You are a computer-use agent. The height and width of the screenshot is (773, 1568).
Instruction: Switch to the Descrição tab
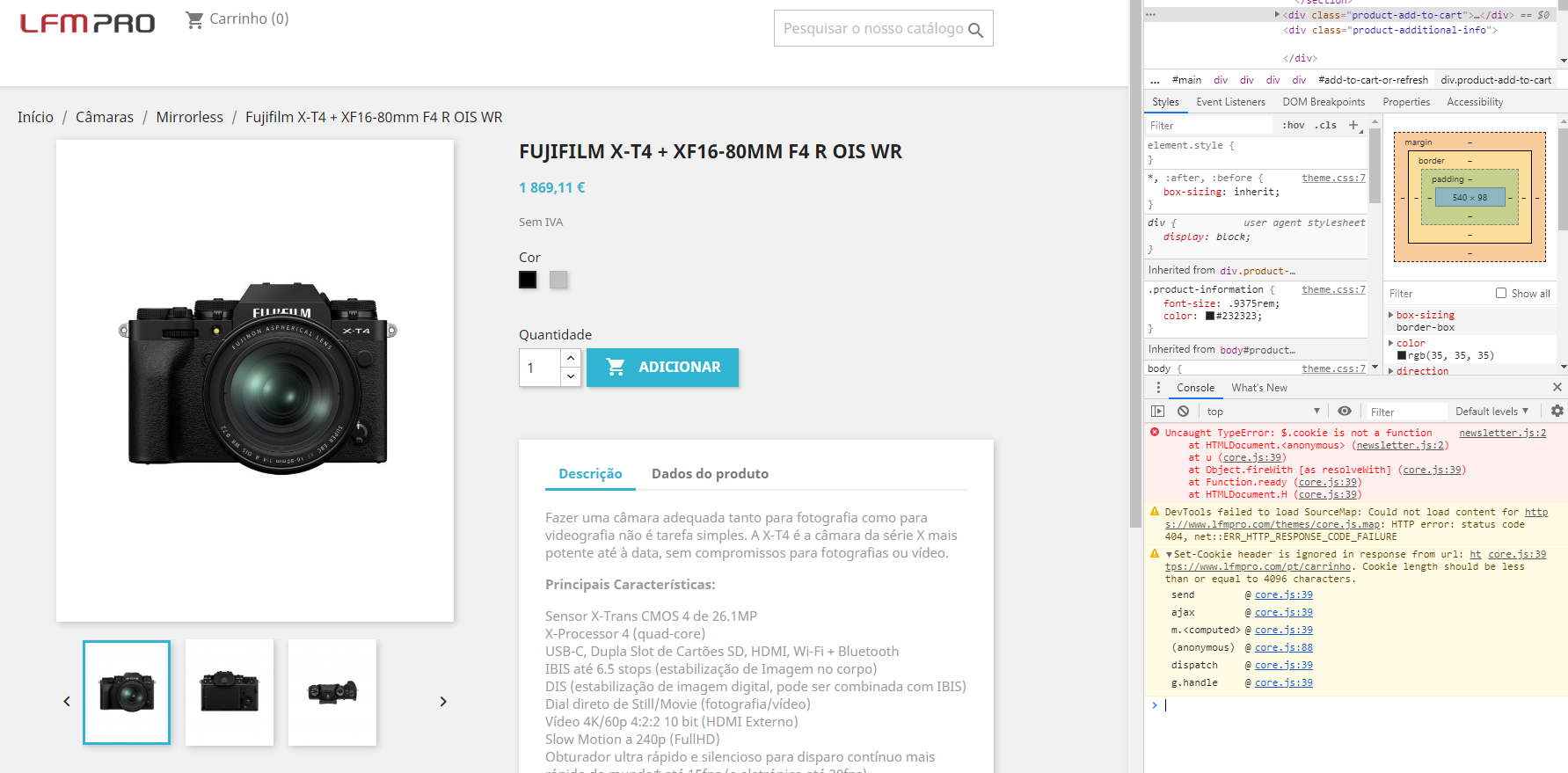(590, 473)
